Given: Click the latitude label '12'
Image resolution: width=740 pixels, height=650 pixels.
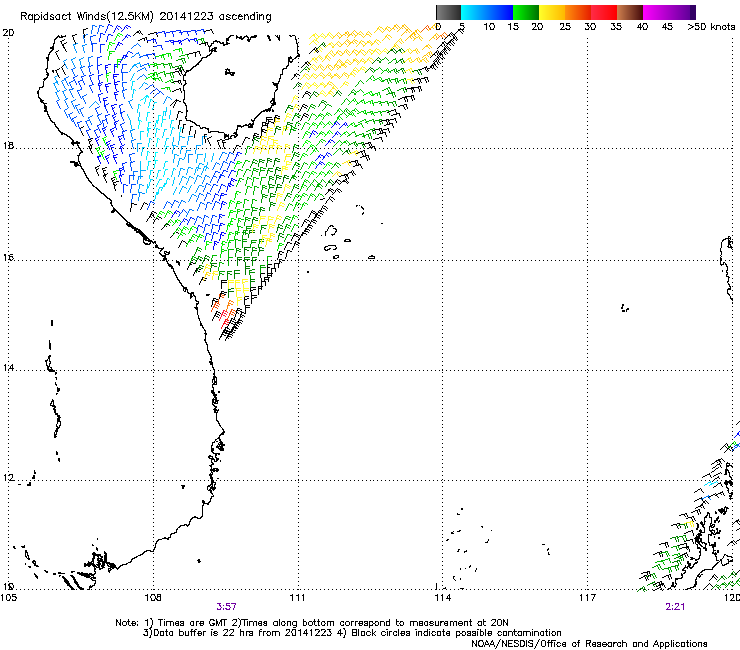Looking at the screenshot, I should point(8,478).
